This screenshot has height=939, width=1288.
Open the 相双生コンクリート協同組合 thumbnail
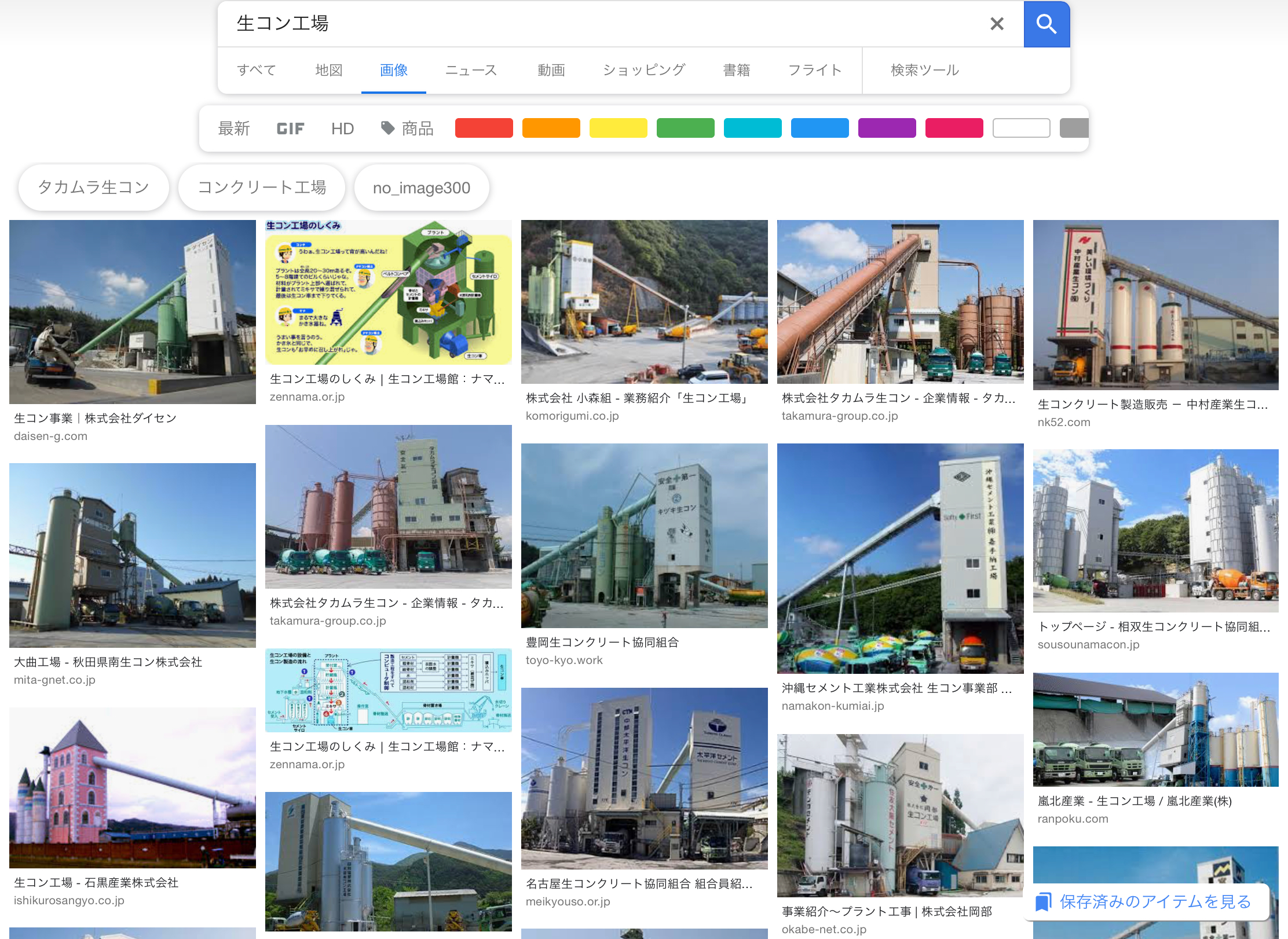pos(1156,531)
